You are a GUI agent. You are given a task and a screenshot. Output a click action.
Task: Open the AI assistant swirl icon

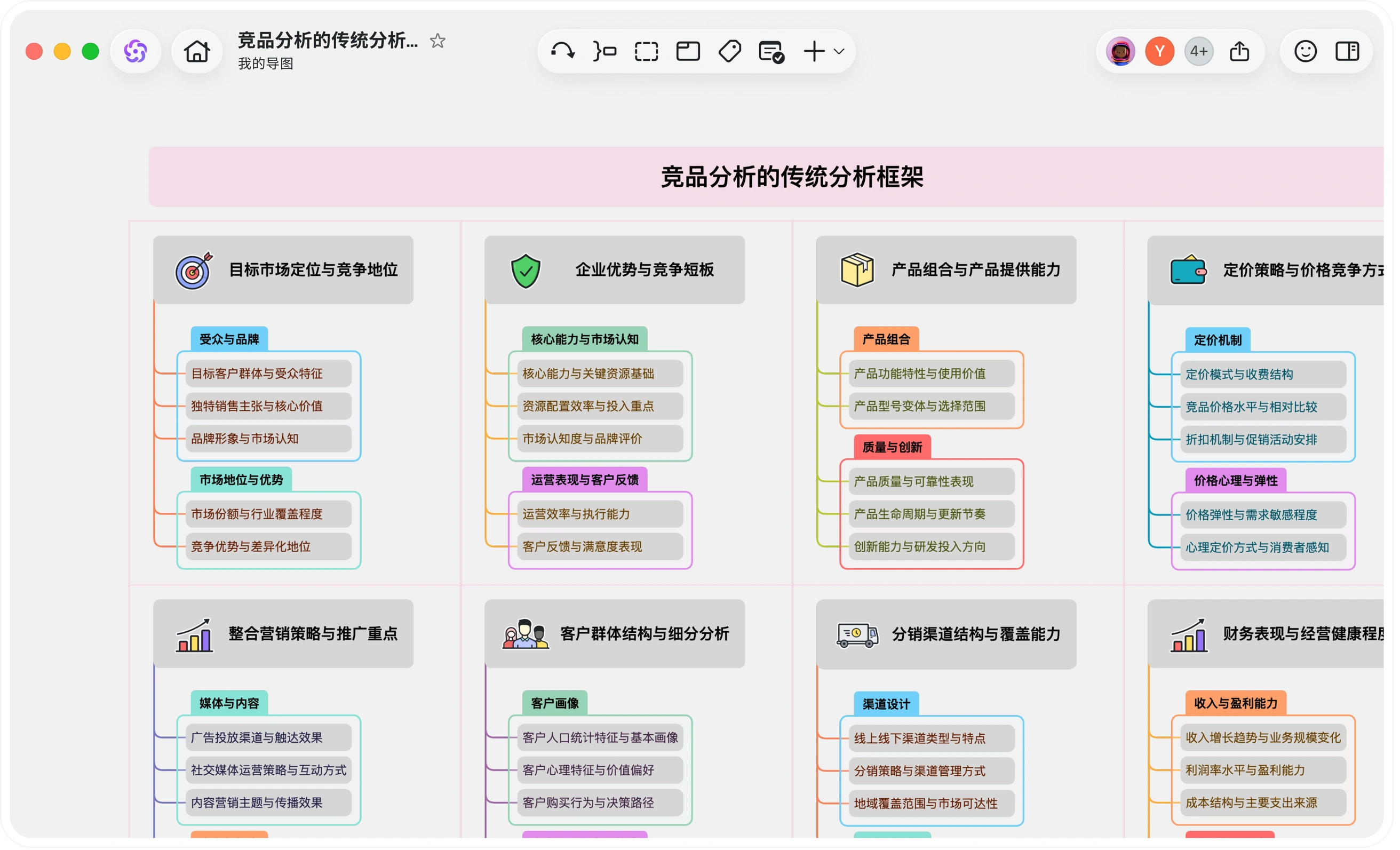pos(136,52)
